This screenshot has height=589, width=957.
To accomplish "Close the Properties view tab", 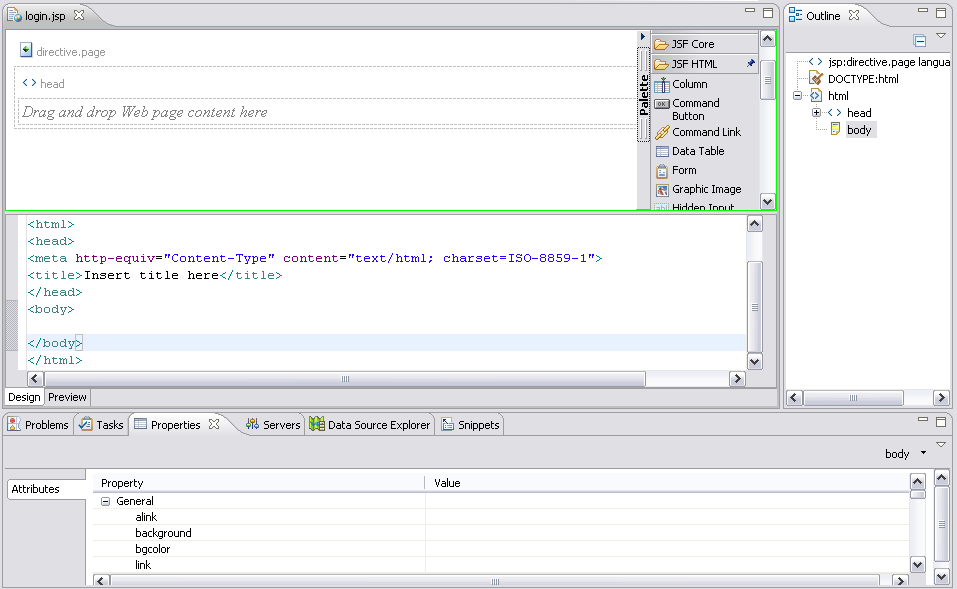I will tap(214, 424).
